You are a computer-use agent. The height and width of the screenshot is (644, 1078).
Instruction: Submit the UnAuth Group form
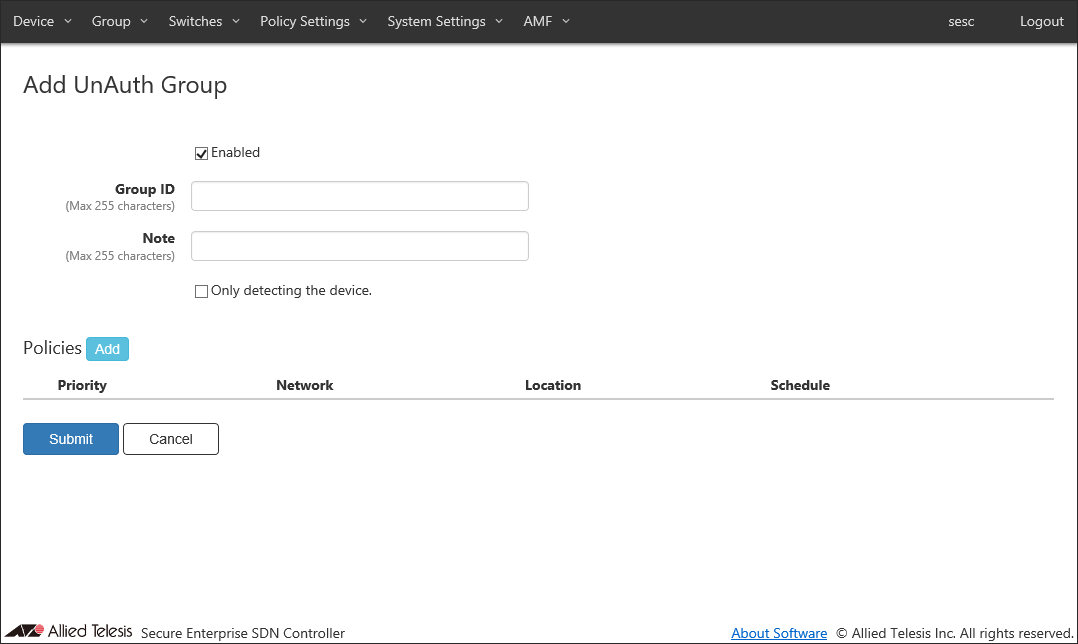pyautogui.click(x=71, y=439)
